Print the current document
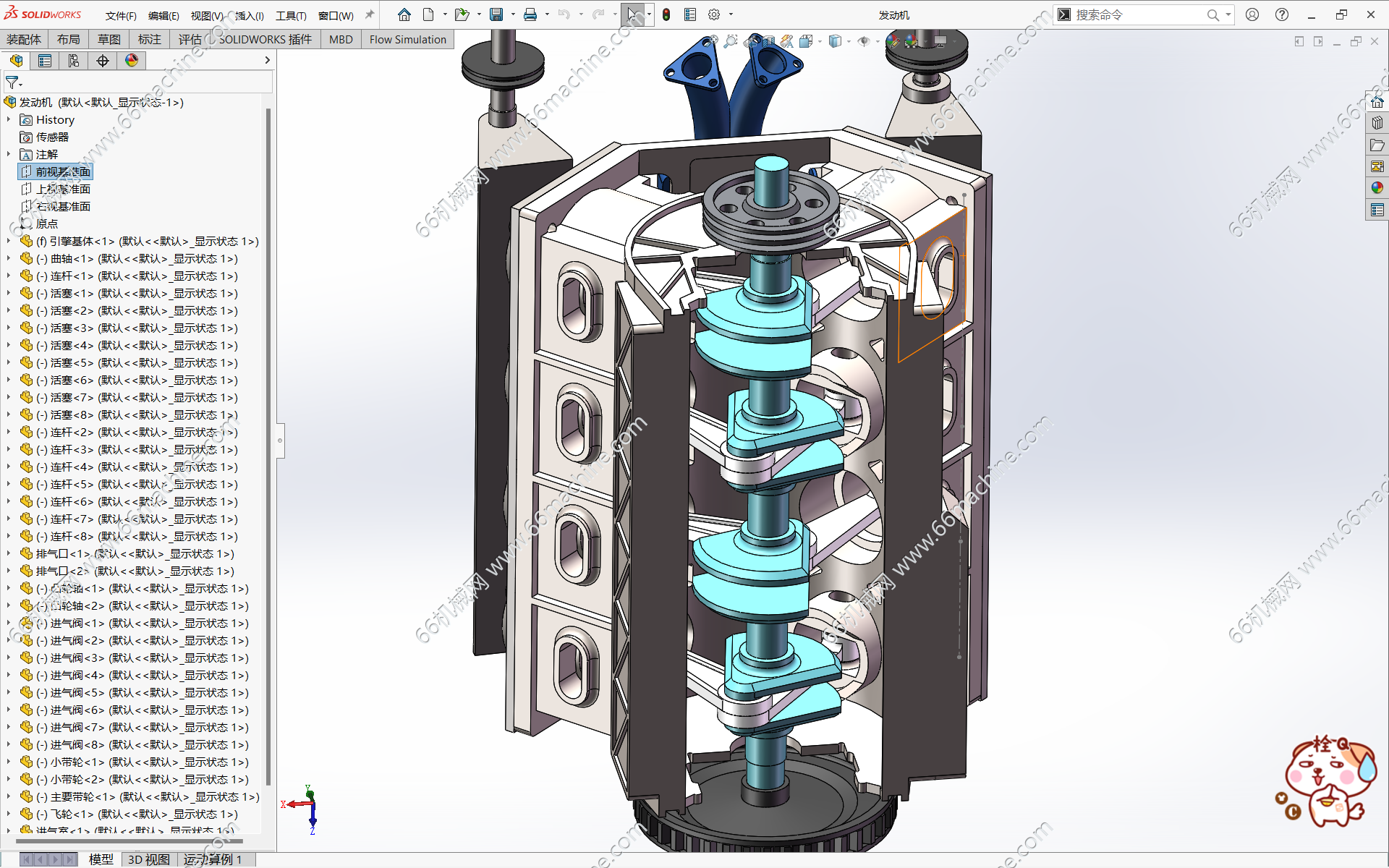Screen dimensions: 1389x868 coord(530,14)
